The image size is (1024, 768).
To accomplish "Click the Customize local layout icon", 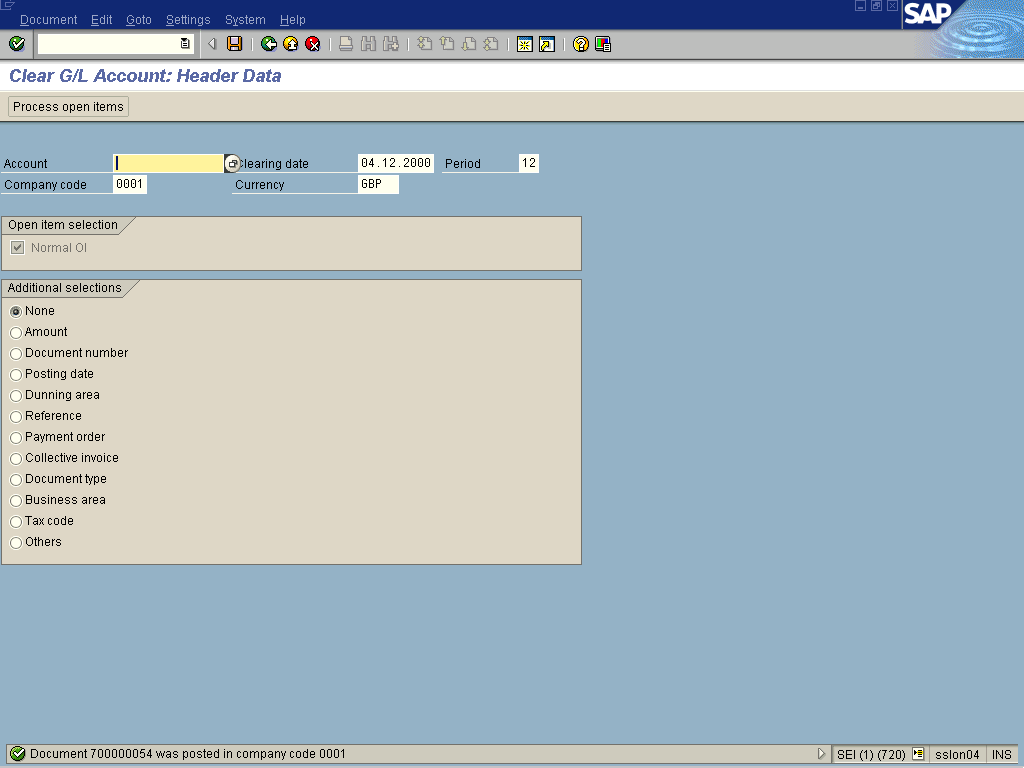I will point(603,44).
